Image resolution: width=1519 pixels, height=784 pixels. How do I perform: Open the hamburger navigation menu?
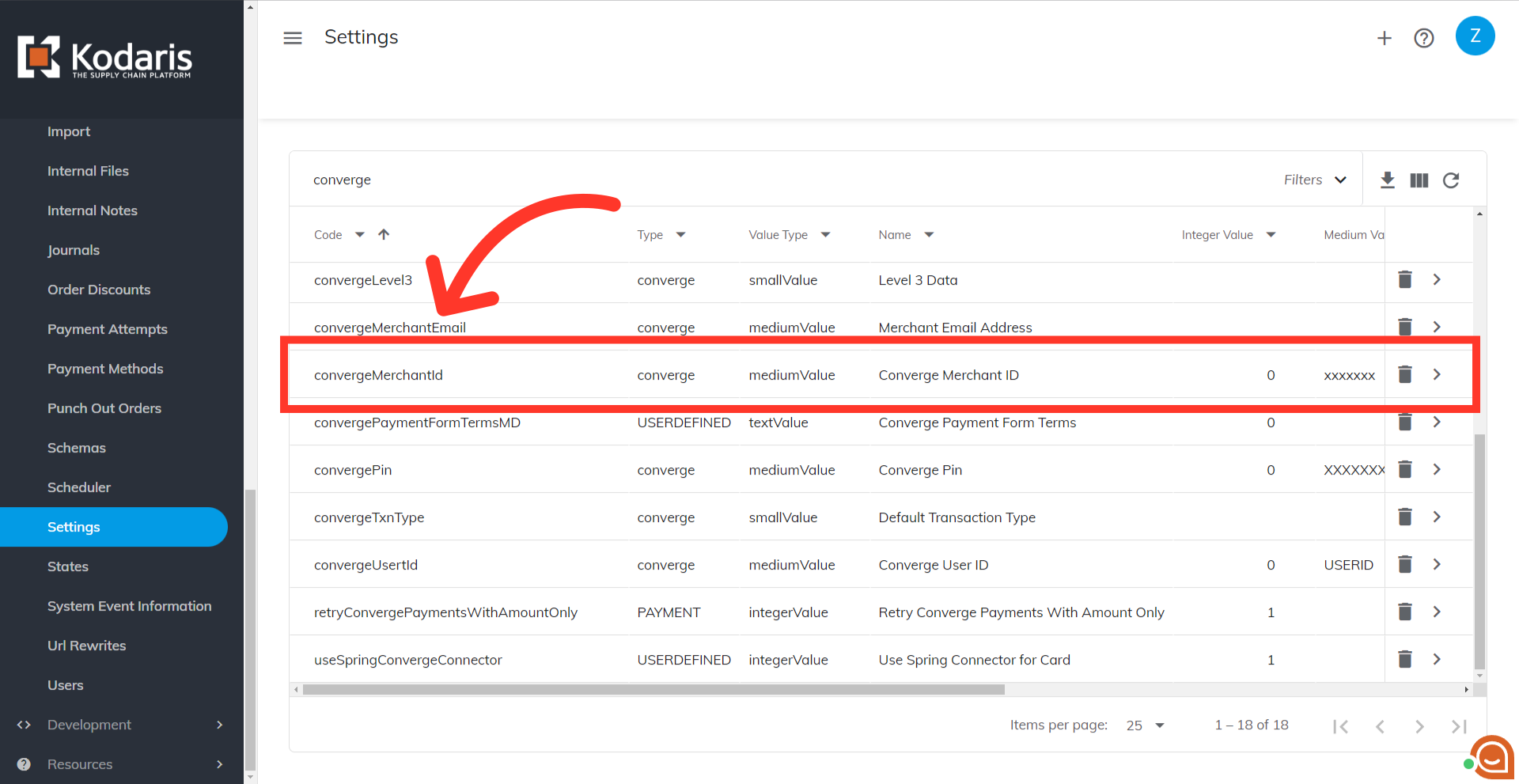(x=293, y=38)
